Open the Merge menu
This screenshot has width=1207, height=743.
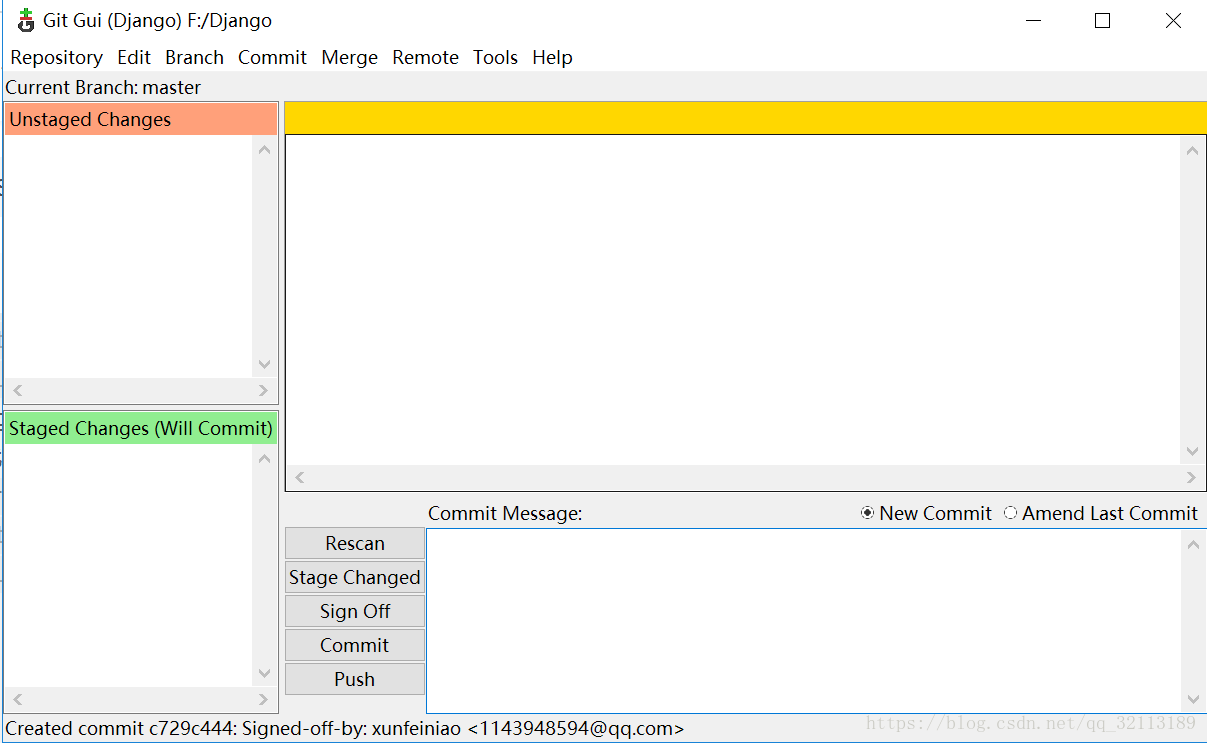[x=349, y=57]
